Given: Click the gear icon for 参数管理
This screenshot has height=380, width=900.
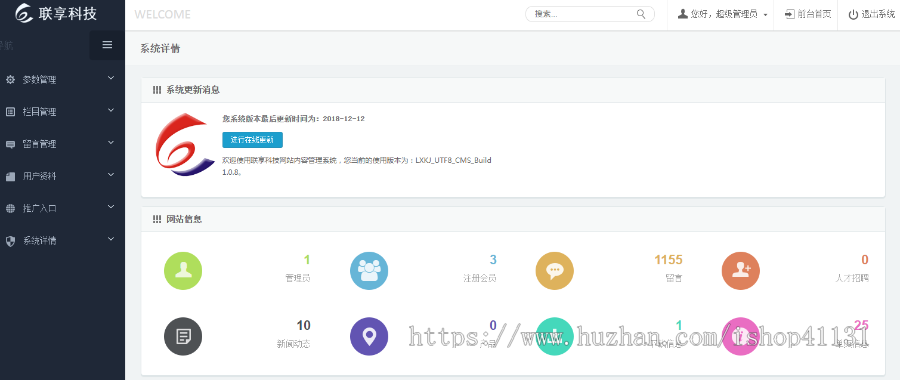Looking at the screenshot, I should tap(10, 80).
